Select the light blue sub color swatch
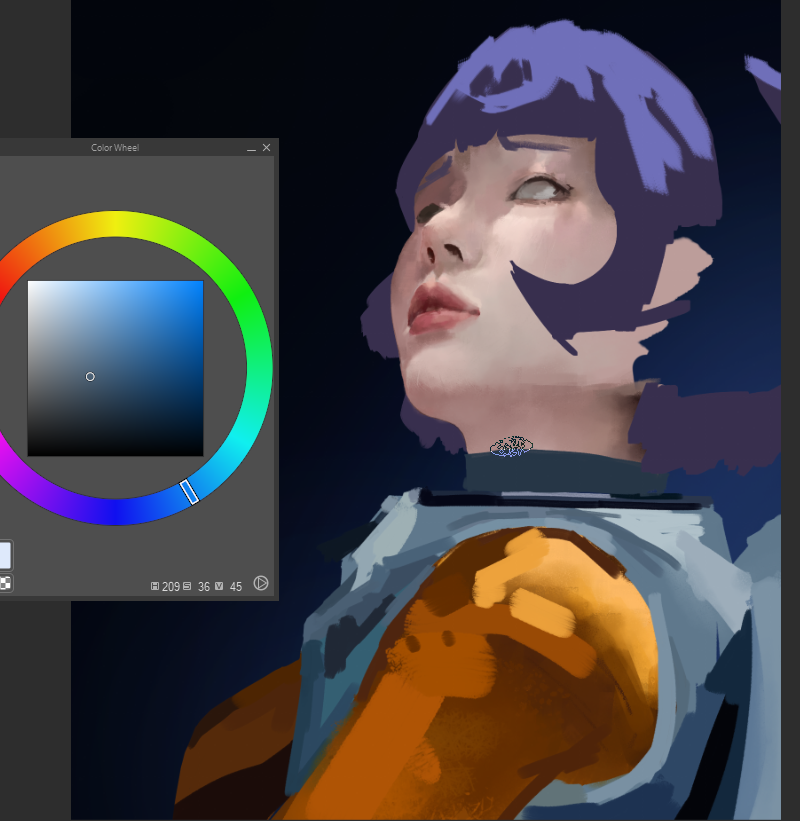The width and height of the screenshot is (800, 821). [5, 555]
